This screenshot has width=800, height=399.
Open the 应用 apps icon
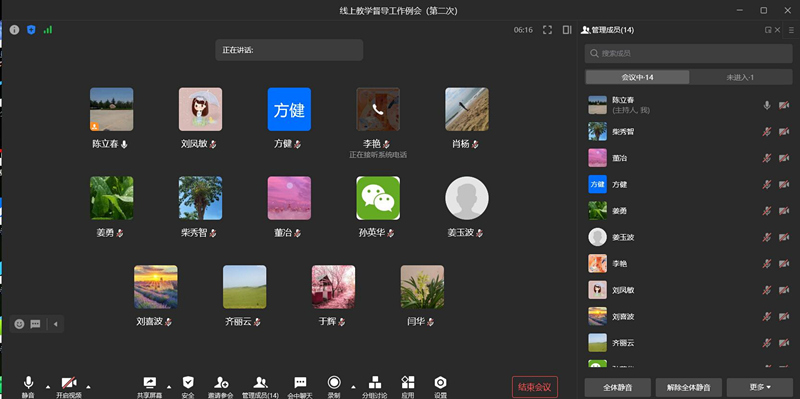[408, 387]
